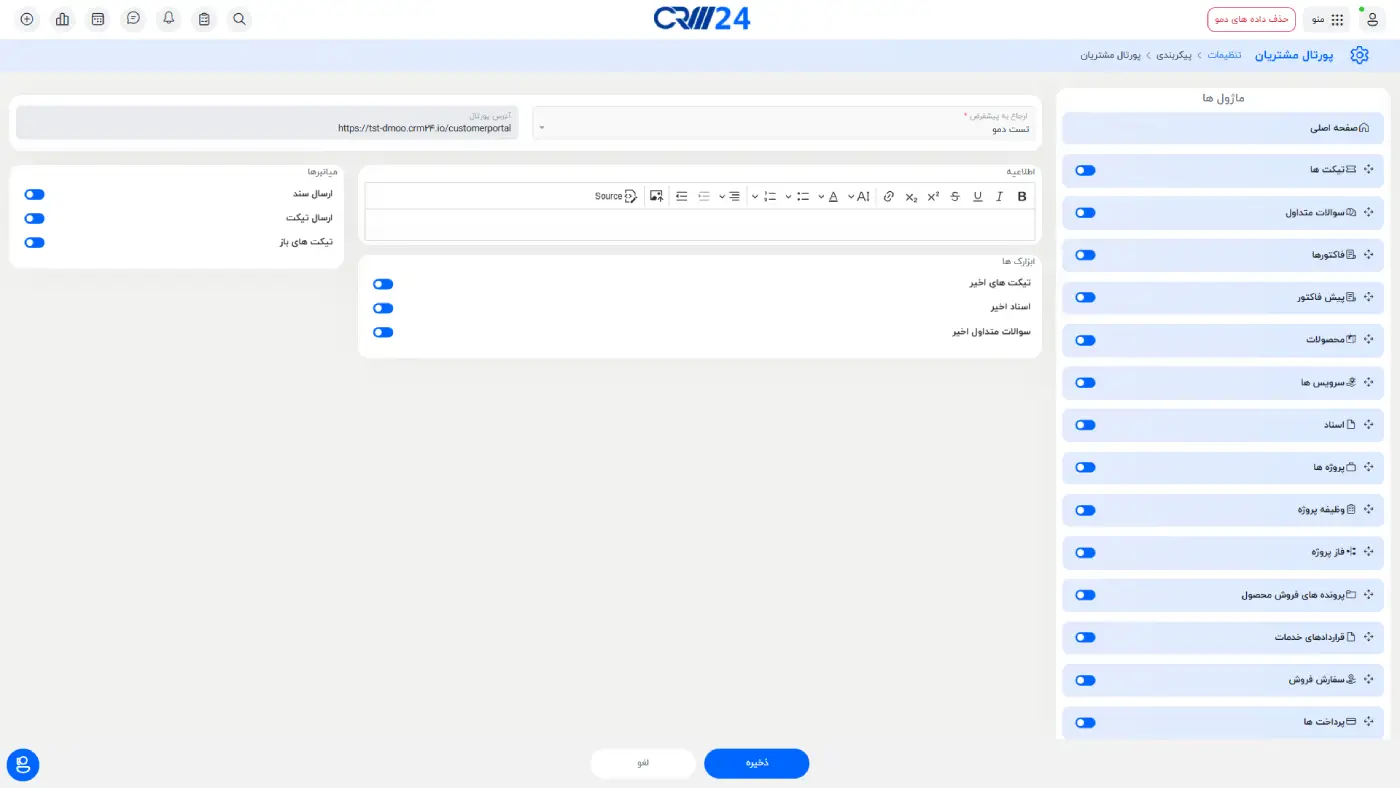Click the image upload editor icon
The image size is (1400, 788).
coord(656,197)
